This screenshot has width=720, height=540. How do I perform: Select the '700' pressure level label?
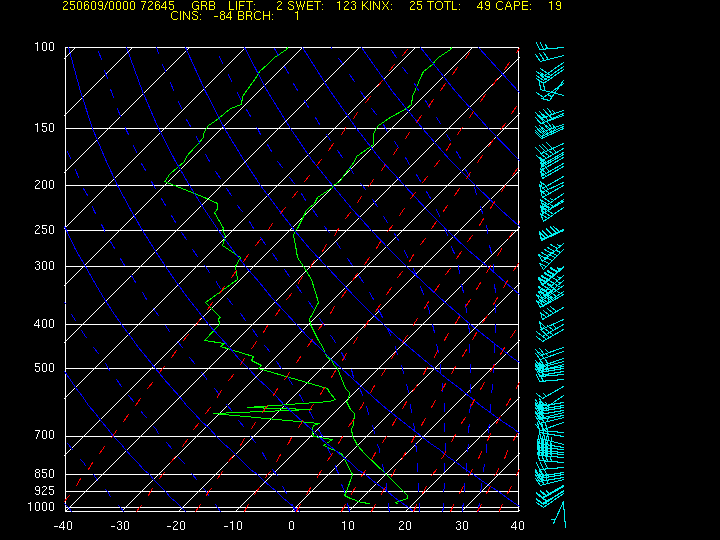coord(44,435)
